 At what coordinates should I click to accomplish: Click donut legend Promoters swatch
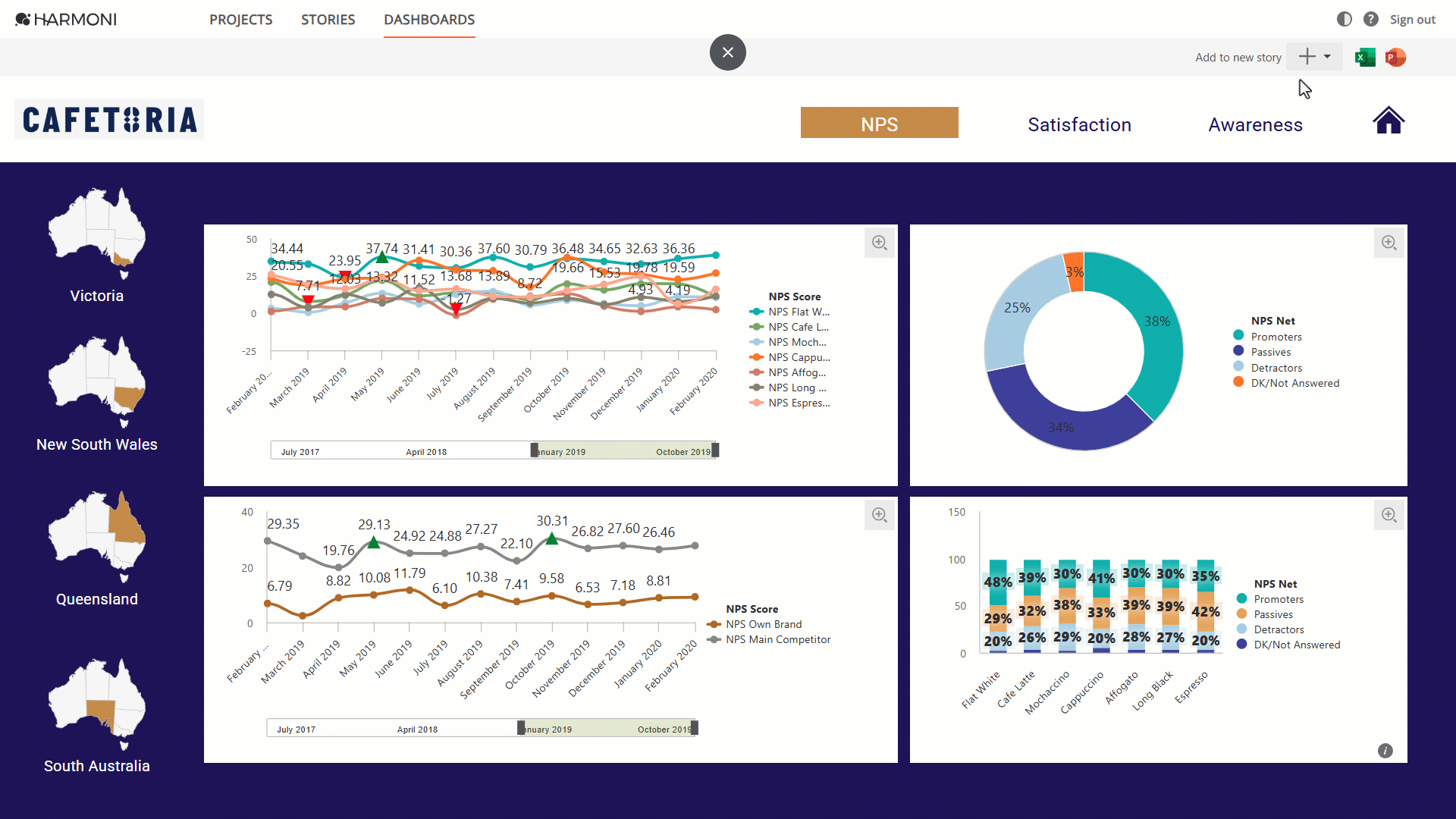(x=1238, y=335)
